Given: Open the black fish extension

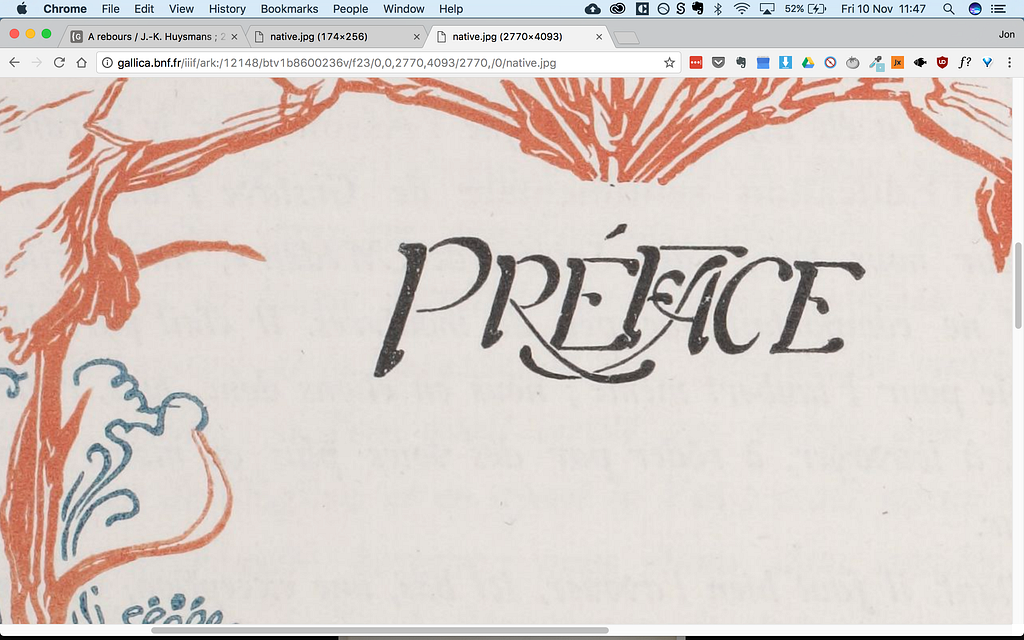Looking at the screenshot, I should tap(920, 63).
